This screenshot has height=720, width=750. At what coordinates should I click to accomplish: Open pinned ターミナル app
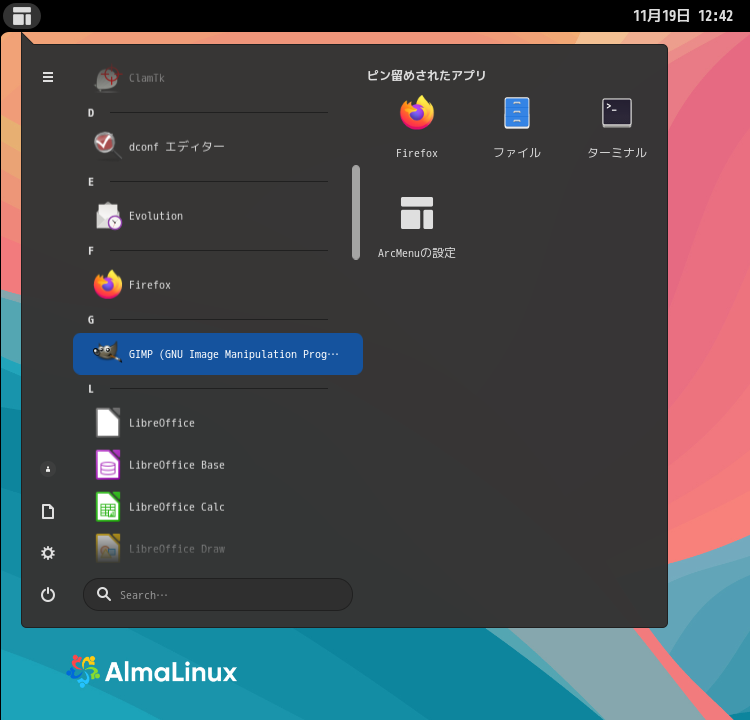[x=617, y=126]
